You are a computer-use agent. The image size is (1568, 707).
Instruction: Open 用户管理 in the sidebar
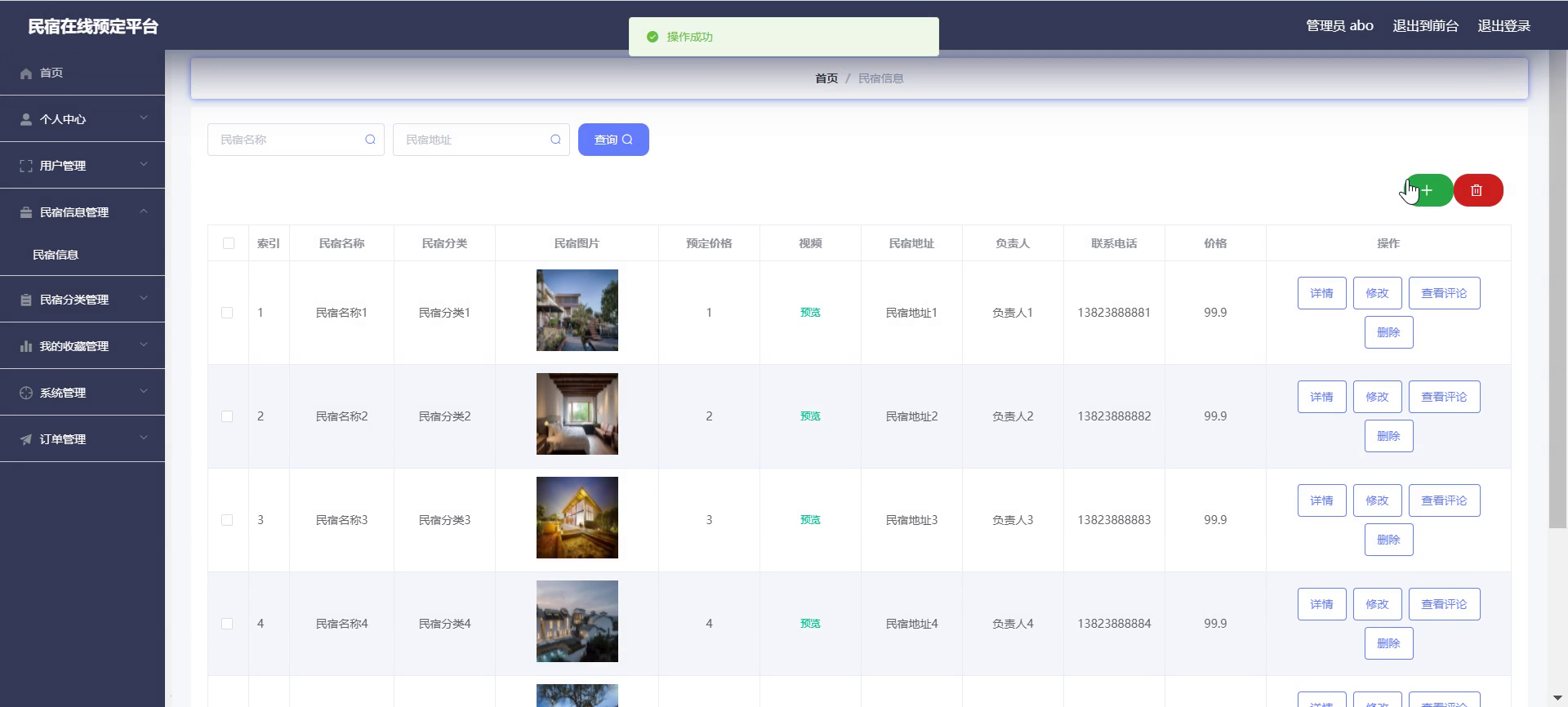pyautogui.click(x=82, y=166)
